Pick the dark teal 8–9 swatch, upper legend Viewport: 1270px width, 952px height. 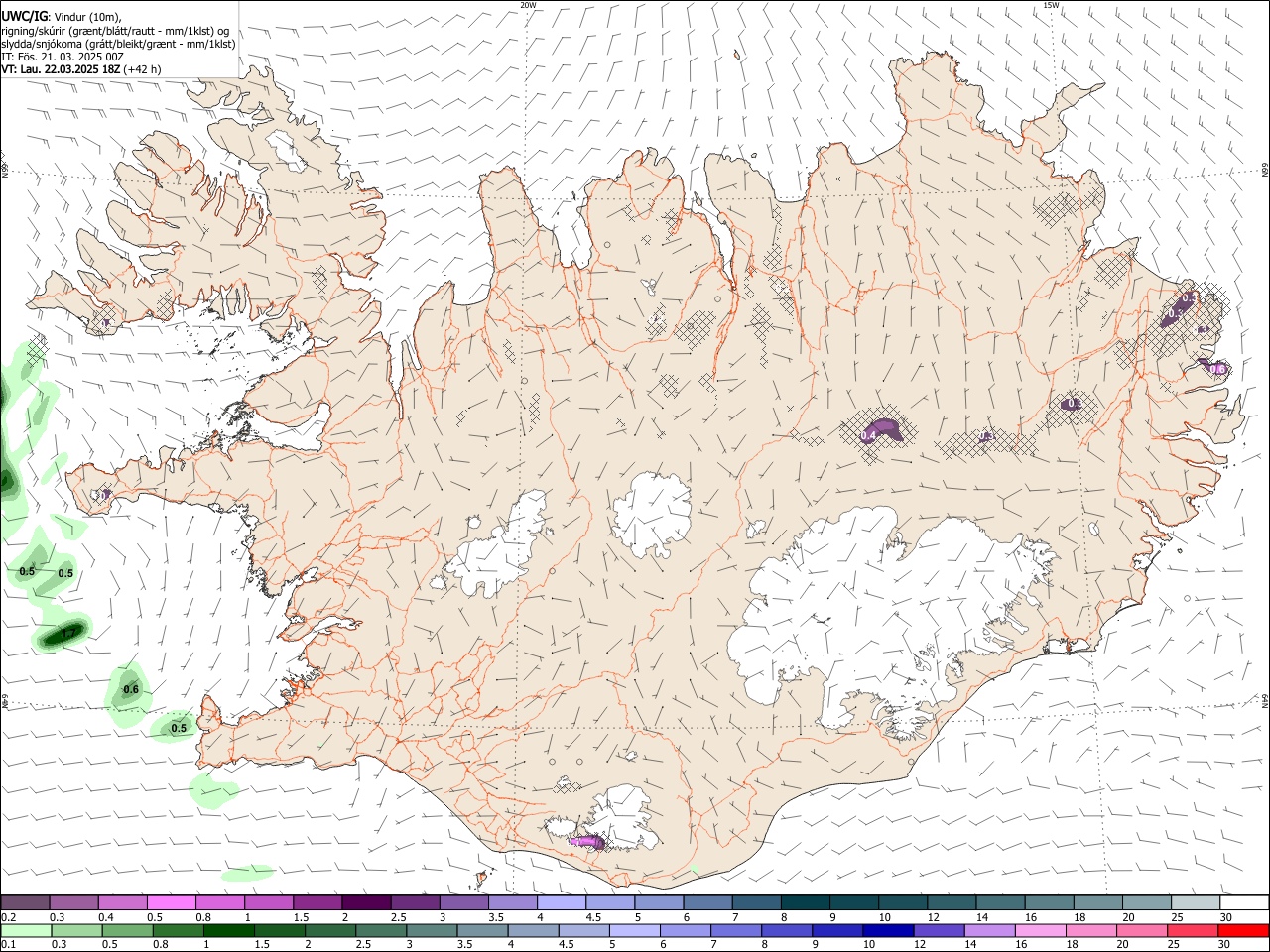806,903
